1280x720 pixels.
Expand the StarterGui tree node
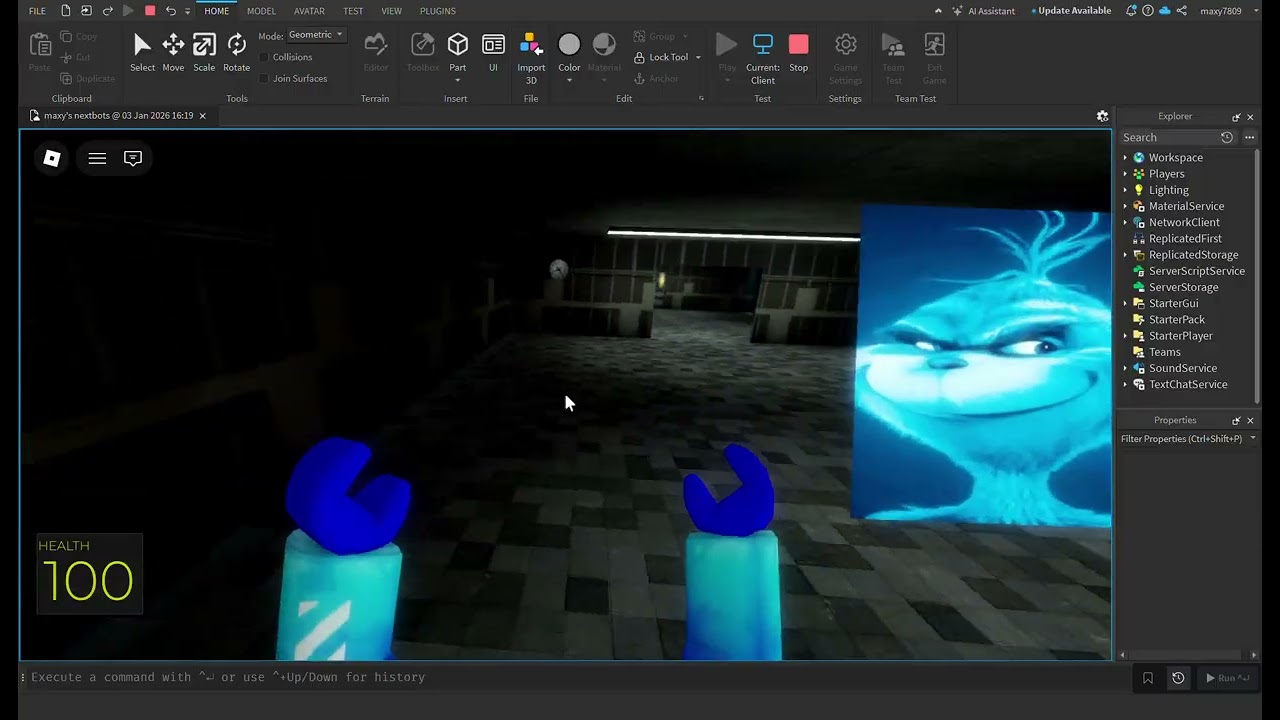[x=1125, y=304]
